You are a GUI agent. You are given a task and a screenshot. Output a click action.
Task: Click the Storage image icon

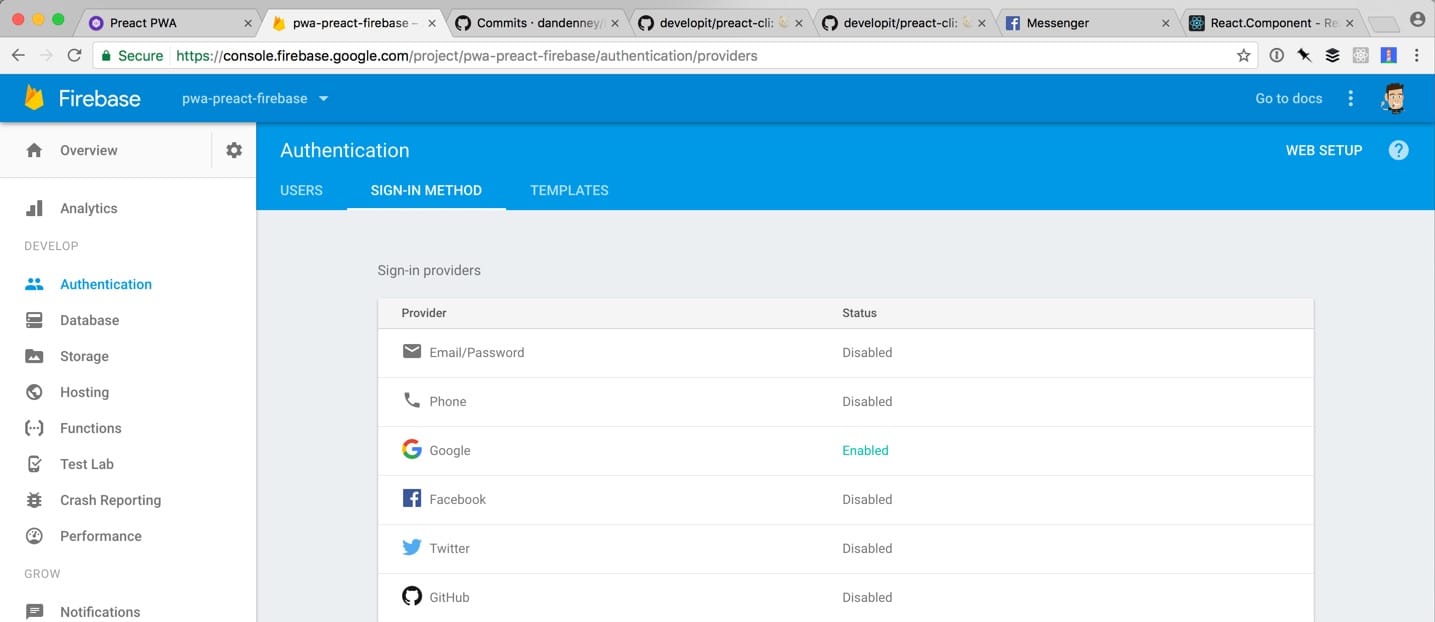(x=34, y=356)
